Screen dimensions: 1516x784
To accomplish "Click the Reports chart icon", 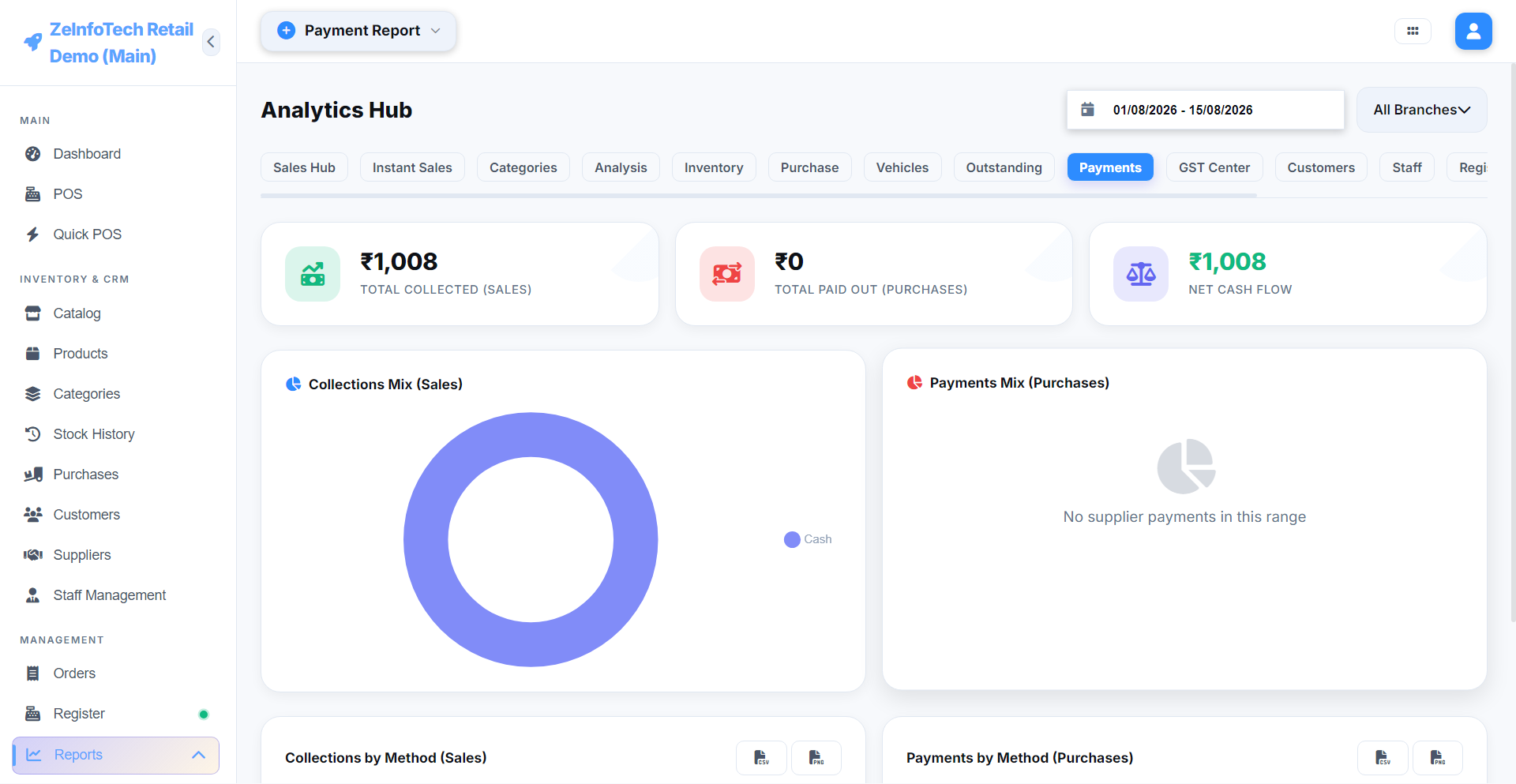I will point(34,755).
